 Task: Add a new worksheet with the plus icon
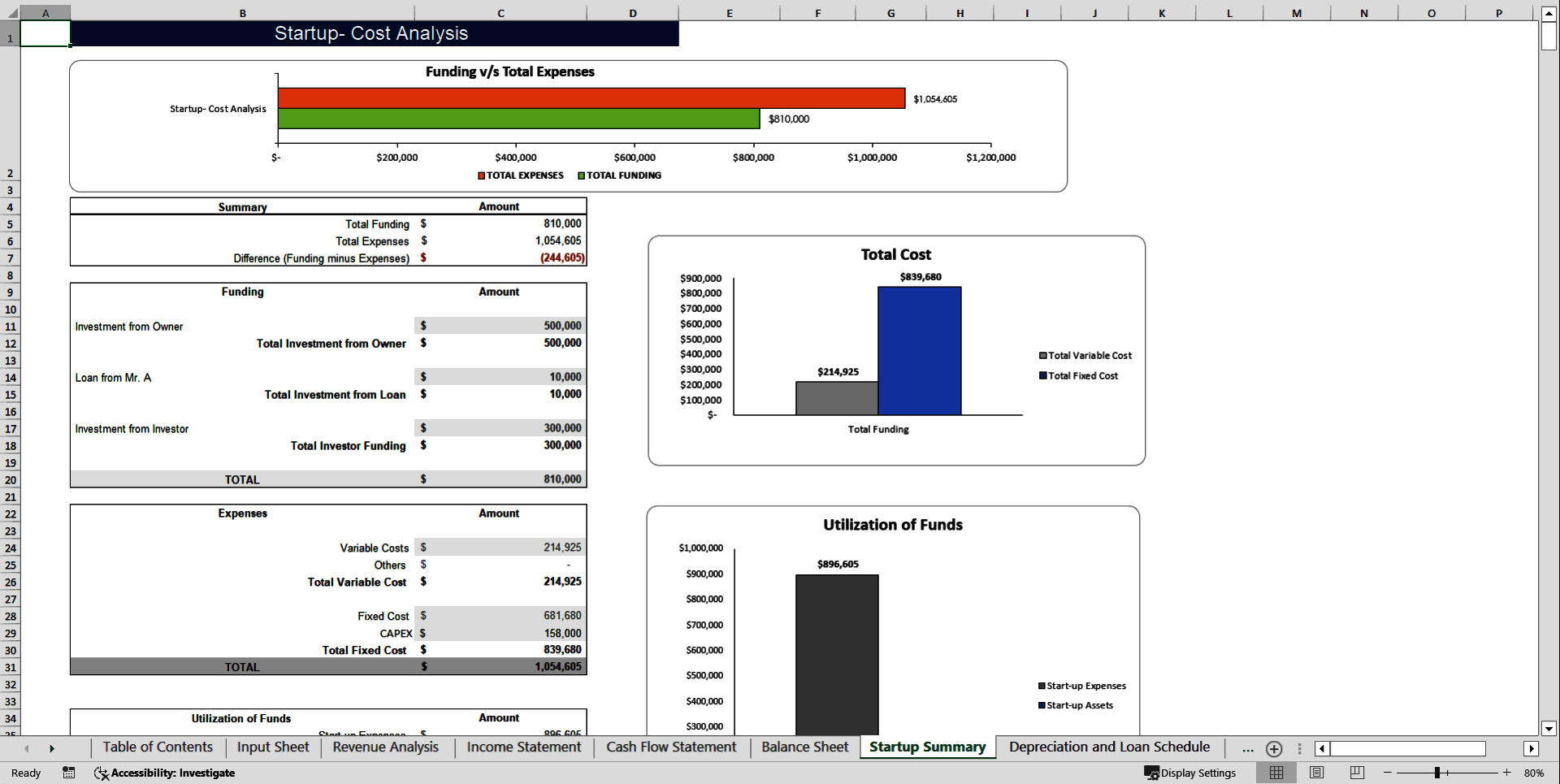tap(1273, 748)
